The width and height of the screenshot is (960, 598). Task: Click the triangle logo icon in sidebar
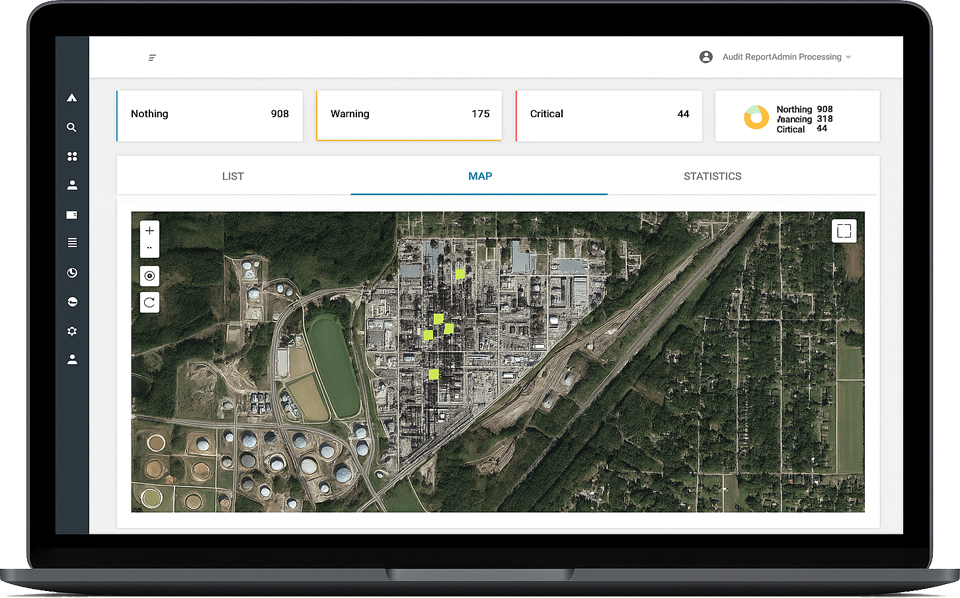72,98
